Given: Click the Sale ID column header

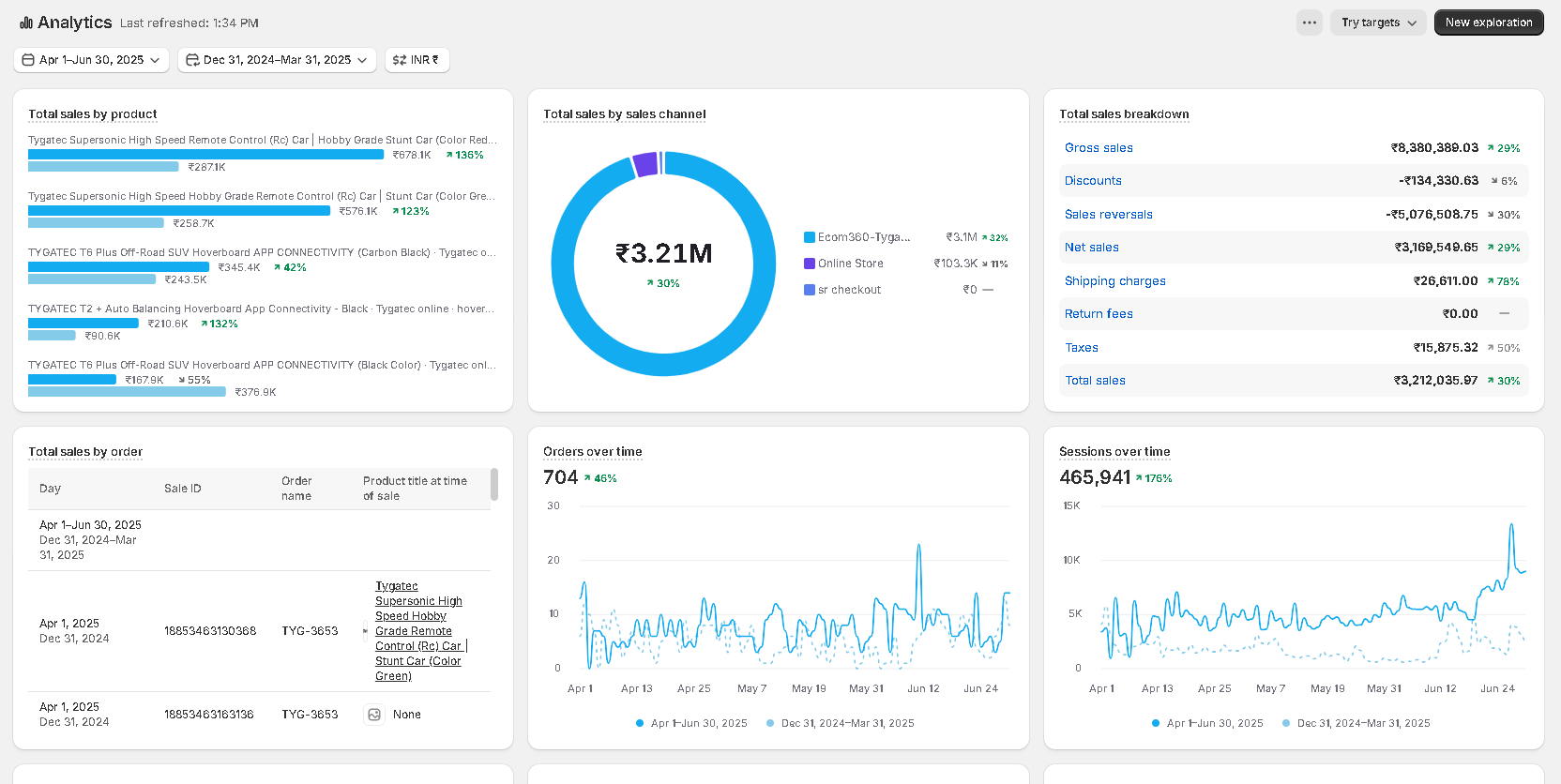Looking at the screenshot, I should [183, 489].
